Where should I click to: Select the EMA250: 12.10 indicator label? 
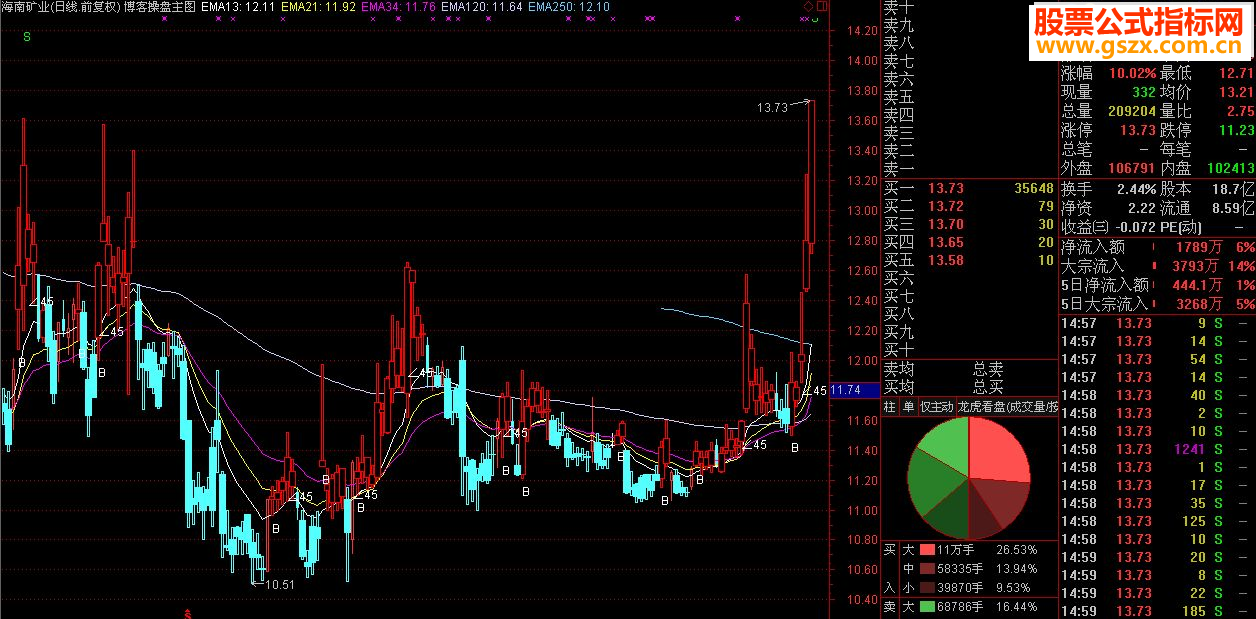point(569,7)
